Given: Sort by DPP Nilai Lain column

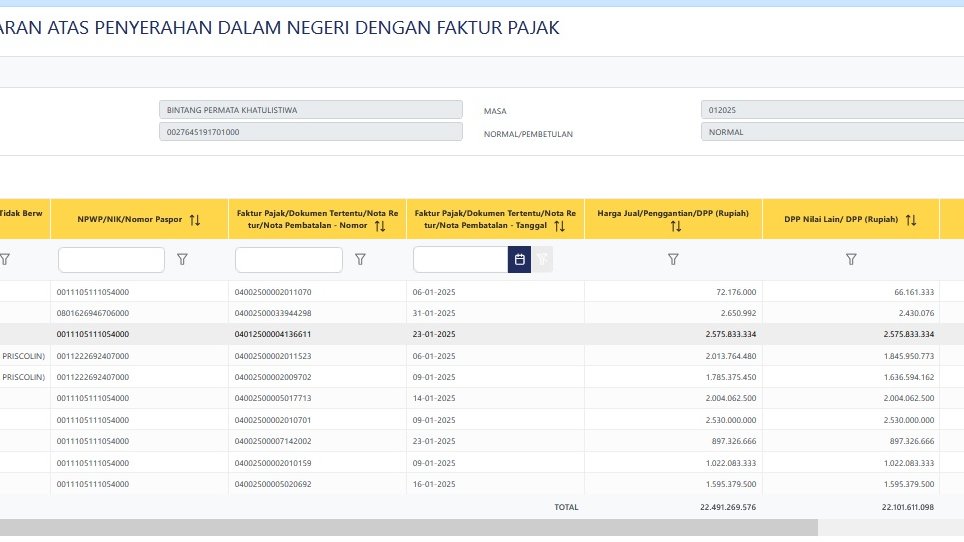Looking at the screenshot, I should [911, 220].
